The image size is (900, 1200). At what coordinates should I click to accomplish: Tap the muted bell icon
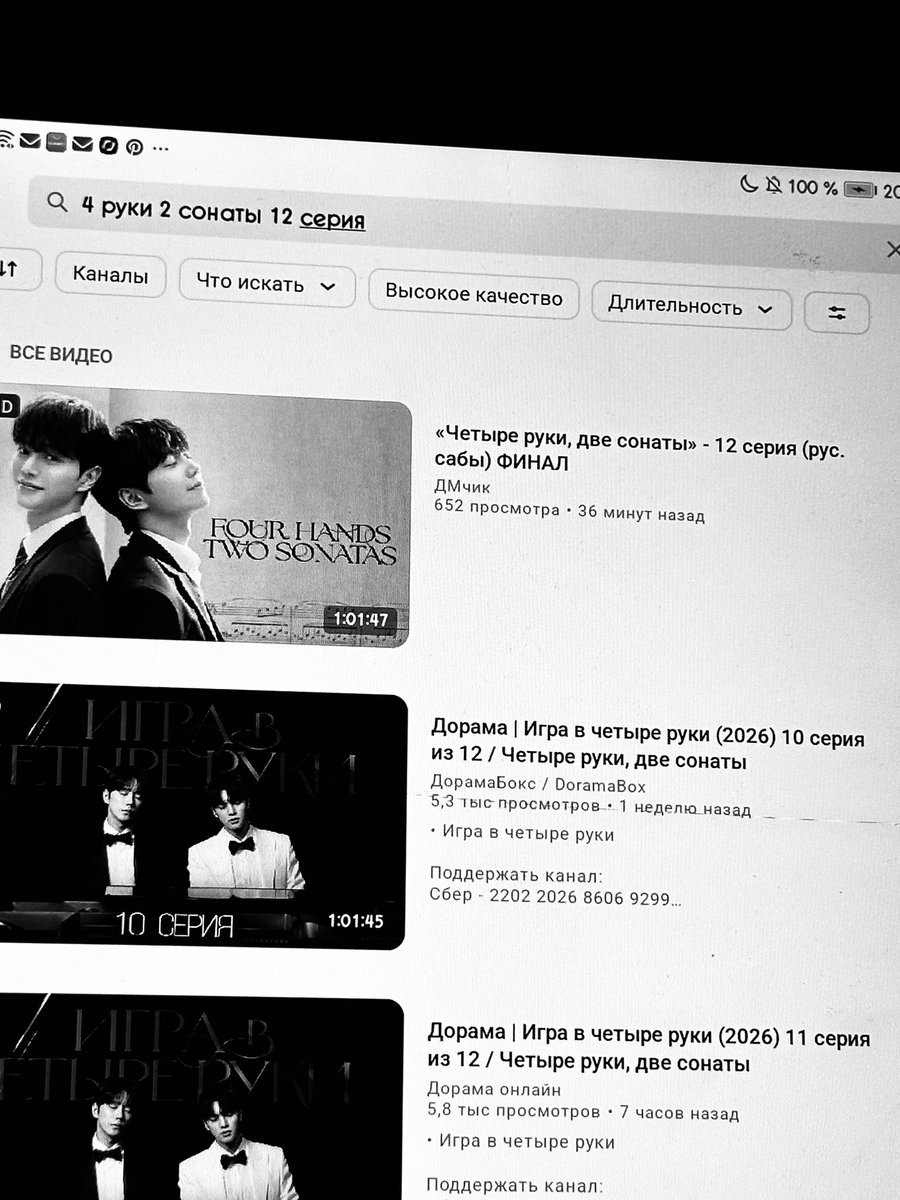point(773,185)
